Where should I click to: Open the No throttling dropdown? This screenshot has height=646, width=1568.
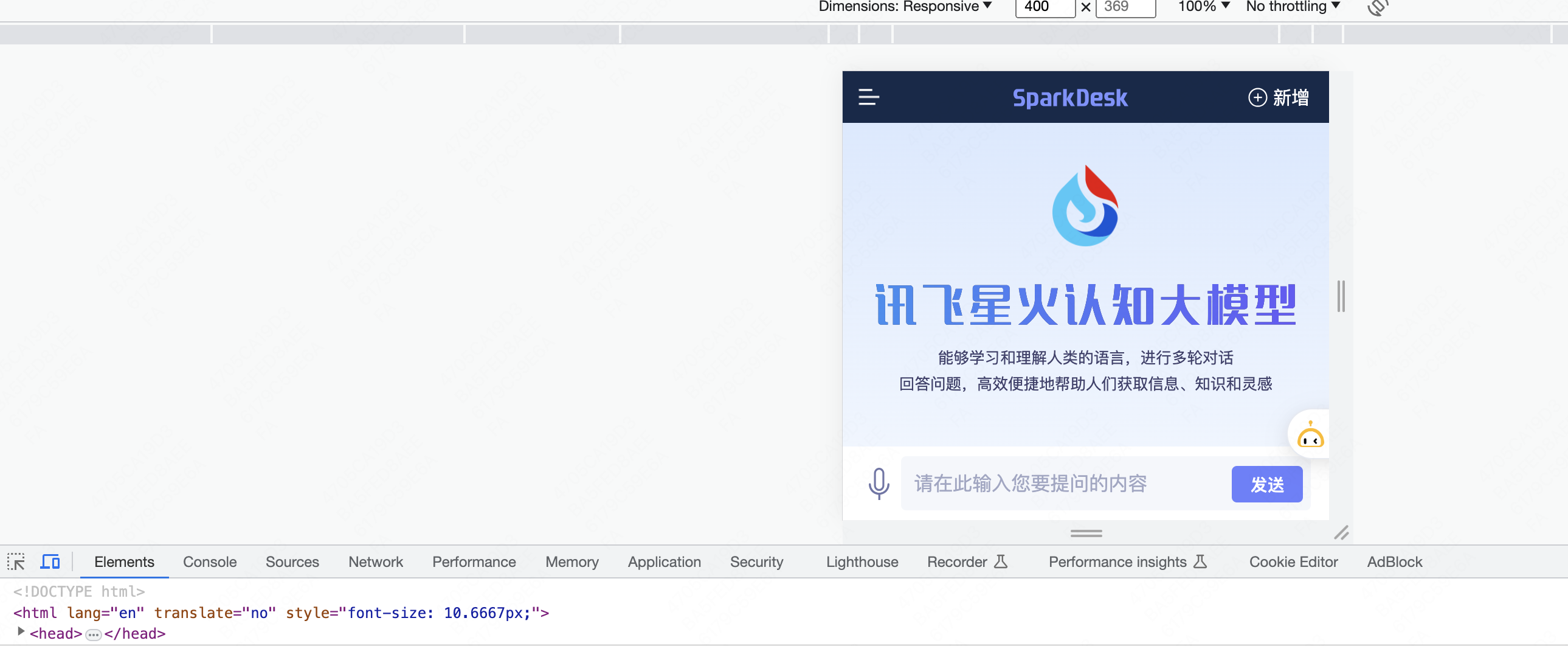1292,7
